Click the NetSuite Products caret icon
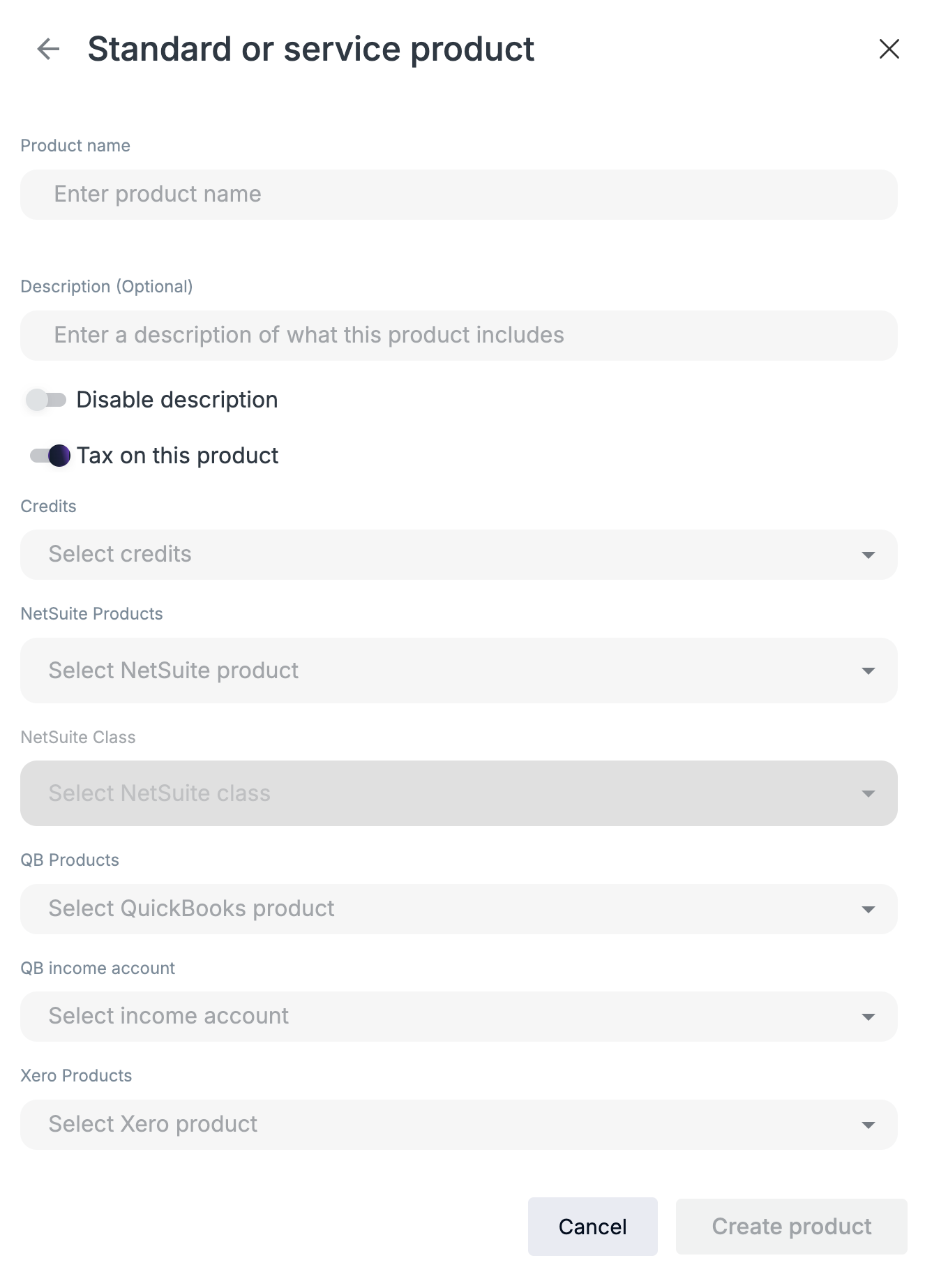This screenshot has height=1288, width=925. coord(868,671)
